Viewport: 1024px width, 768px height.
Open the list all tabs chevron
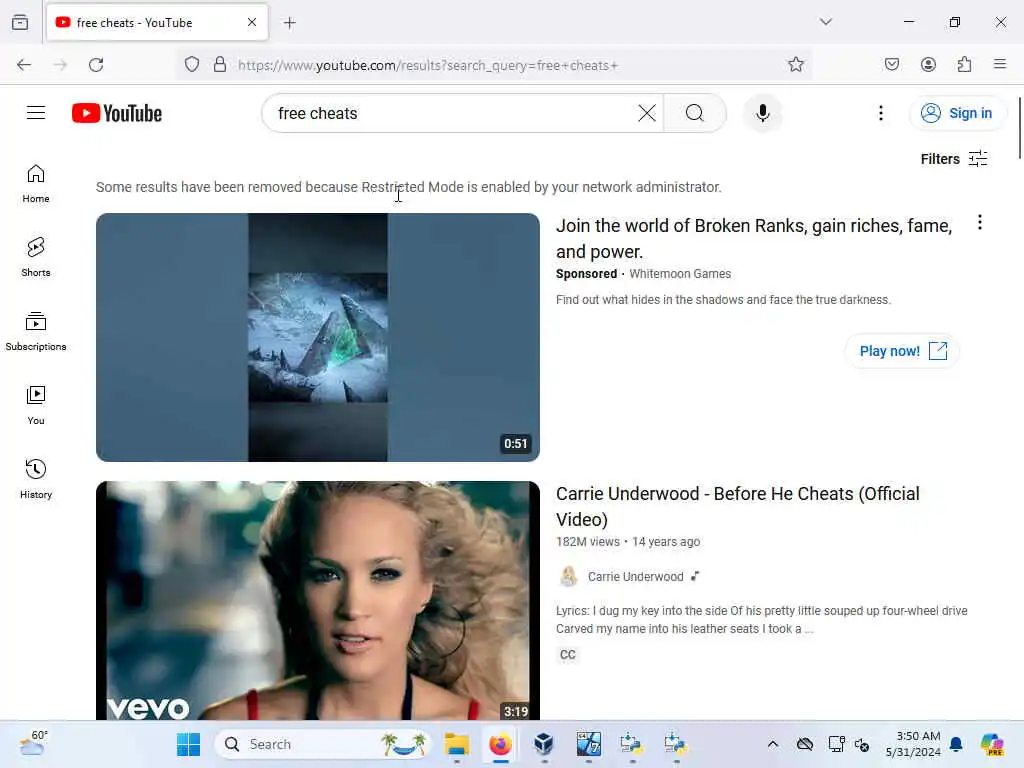point(826,22)
